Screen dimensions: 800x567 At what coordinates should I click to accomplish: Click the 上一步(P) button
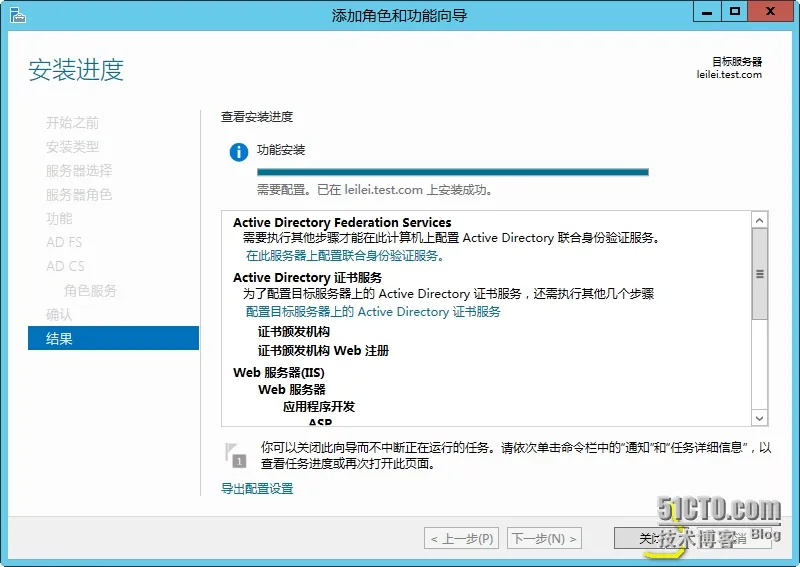click(461, 538)
